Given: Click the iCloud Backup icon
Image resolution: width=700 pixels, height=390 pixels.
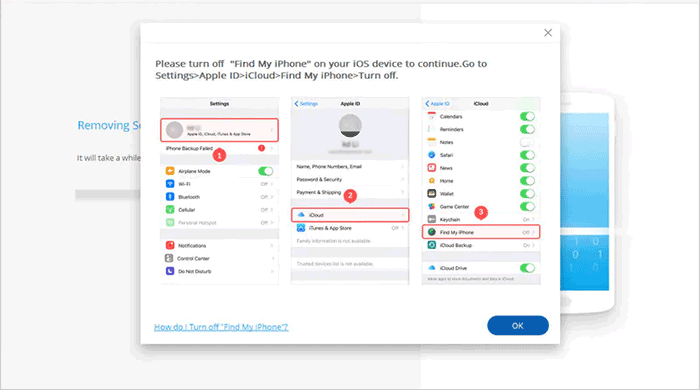Looking at the screenshot, I should [x=432, y=245].
